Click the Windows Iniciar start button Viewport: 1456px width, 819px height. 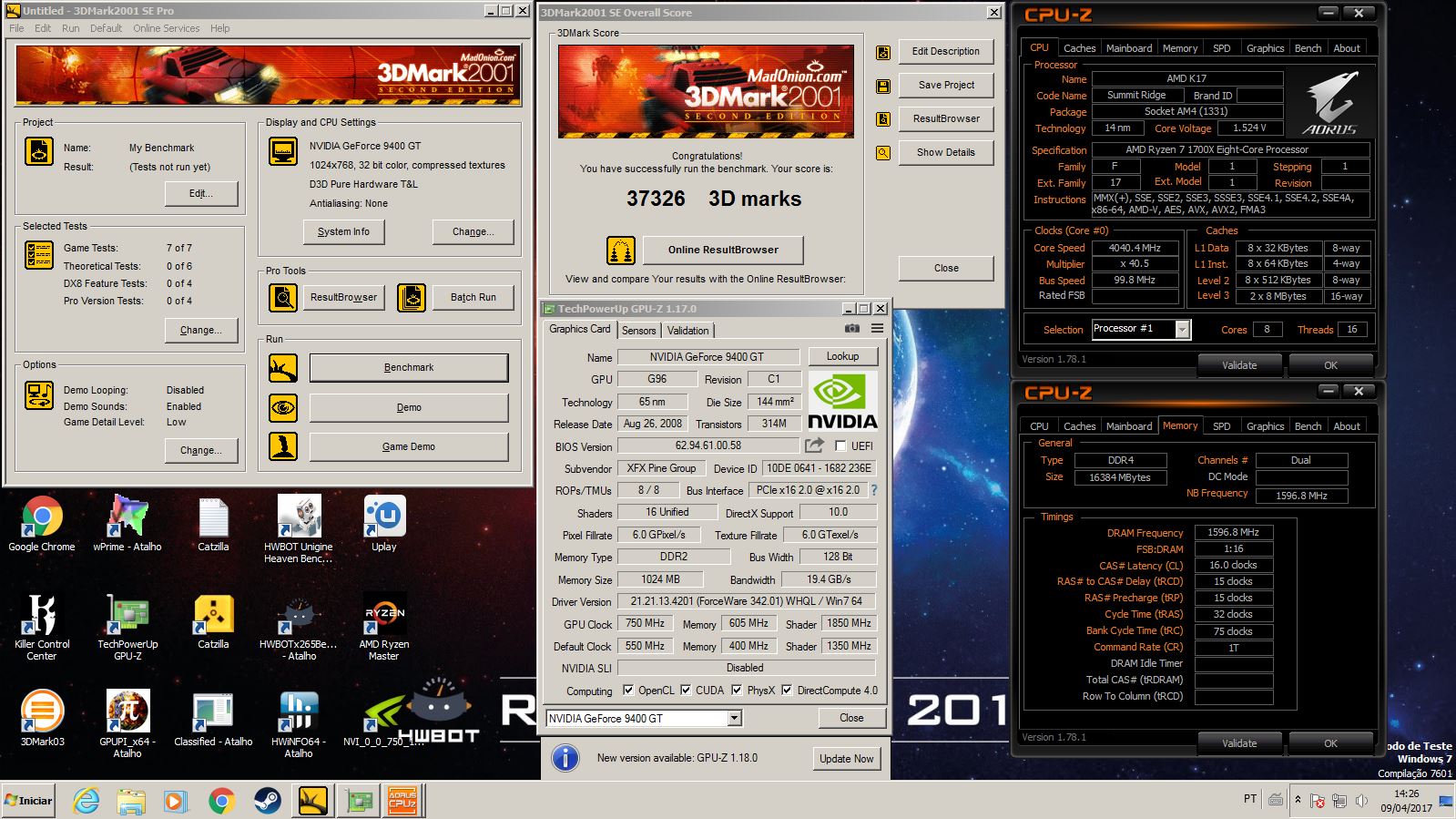click(29, 801)
